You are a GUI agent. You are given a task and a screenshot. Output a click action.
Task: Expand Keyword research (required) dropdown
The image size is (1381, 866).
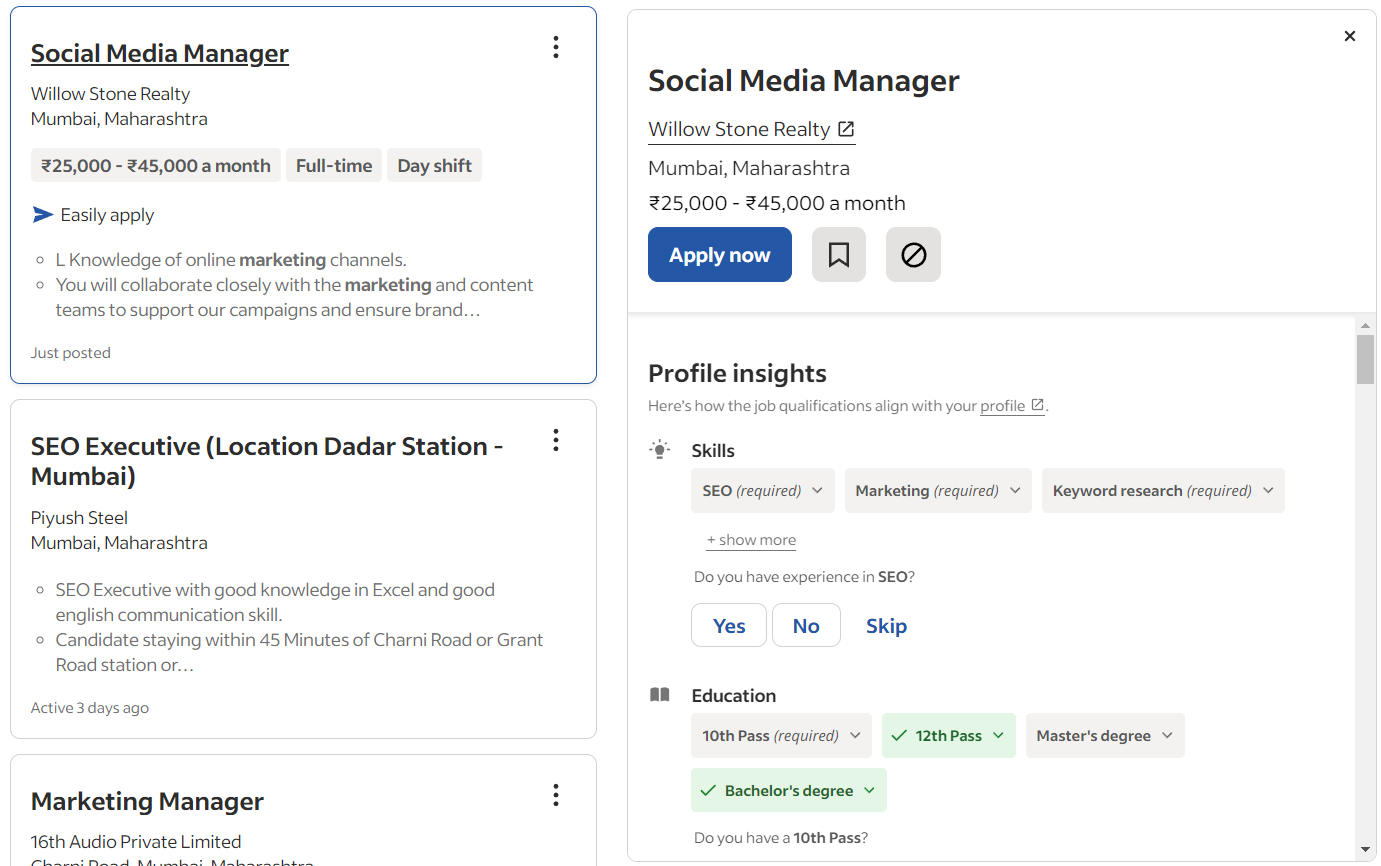(1163, 491)
